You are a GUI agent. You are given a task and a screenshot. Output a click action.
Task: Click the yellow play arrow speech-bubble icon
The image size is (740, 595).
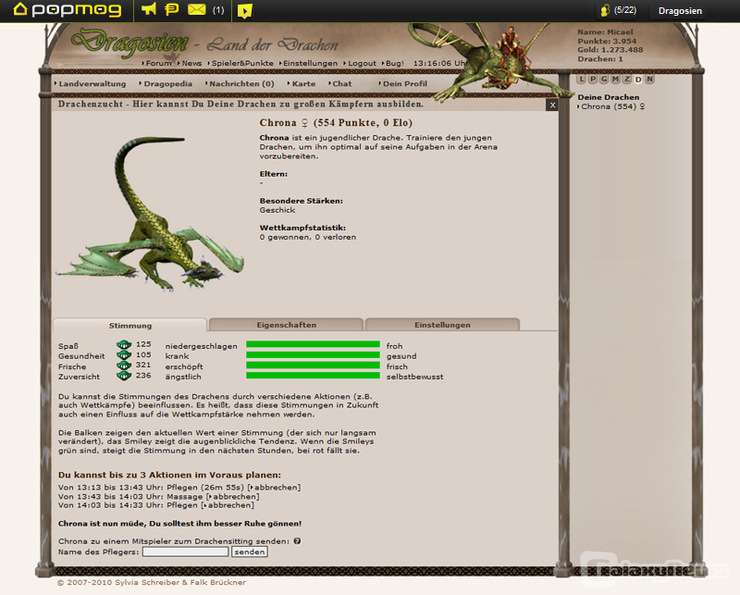tap(244, 10)
